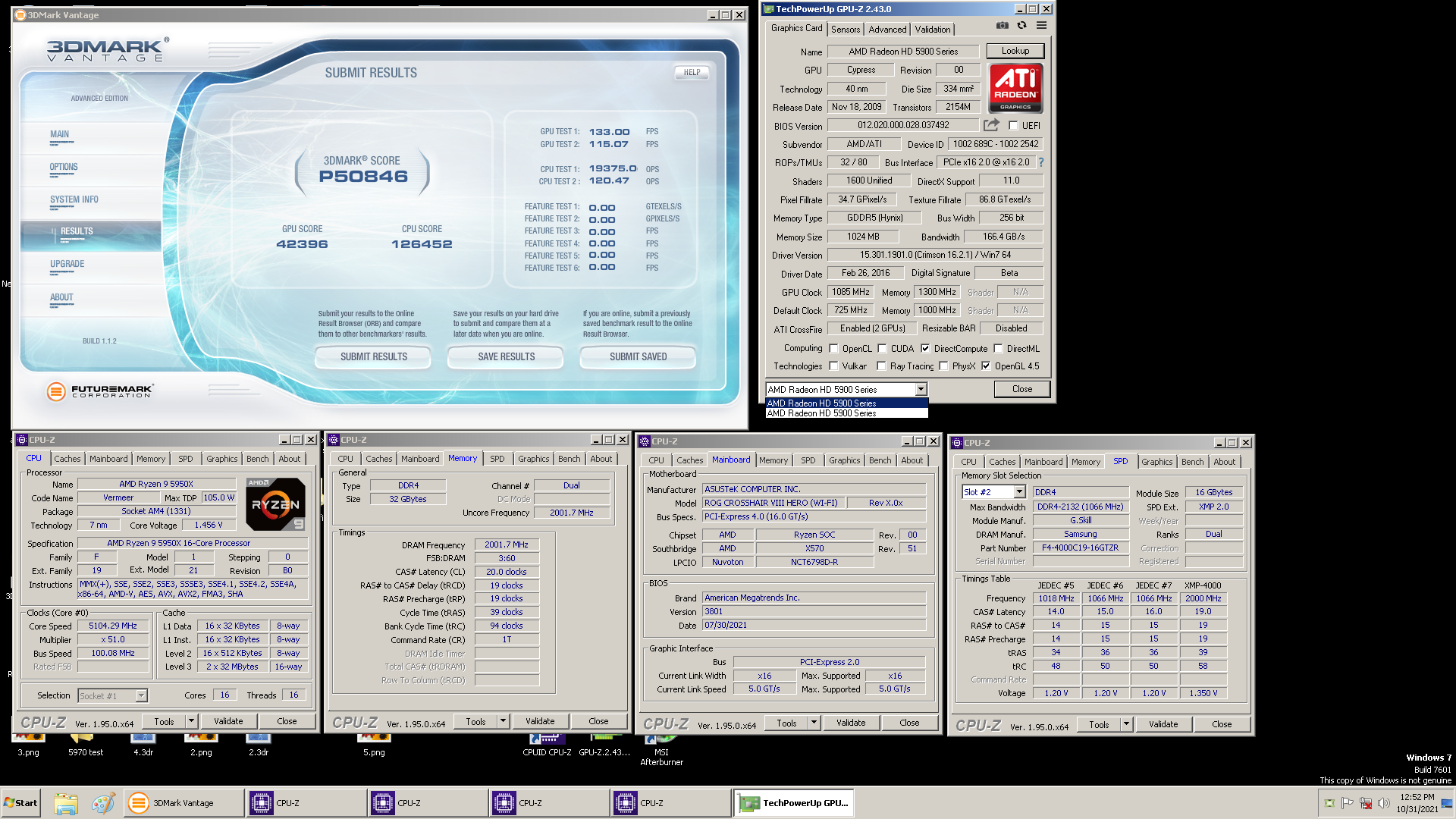Click ATI Radeon Graphics logo

click(x=1015, y=88)
